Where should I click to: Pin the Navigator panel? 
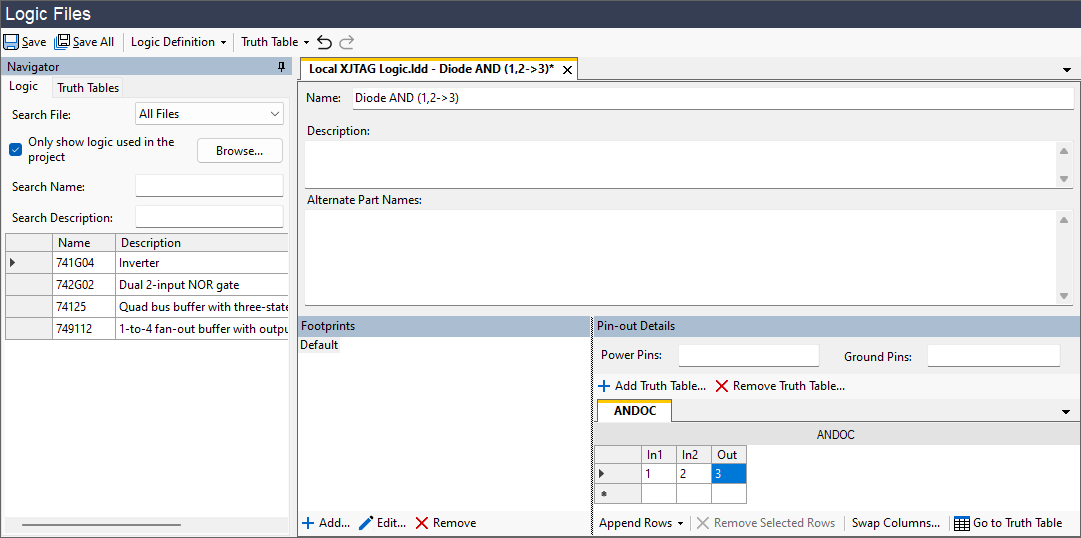[281, 67]
